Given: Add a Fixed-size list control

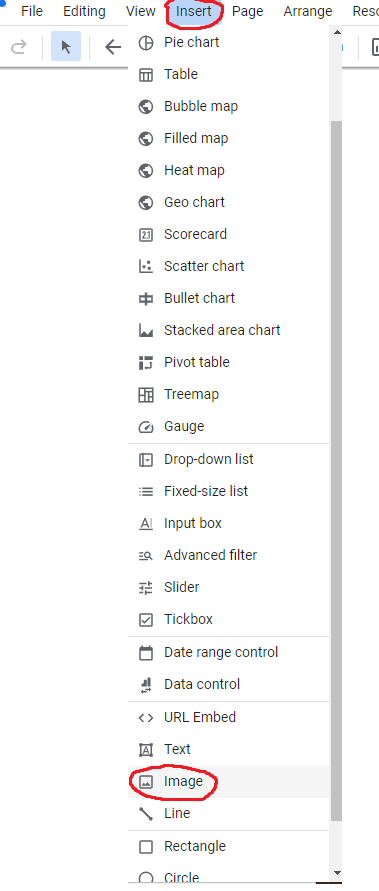Looking at the screenshot, I should [228, 491].
